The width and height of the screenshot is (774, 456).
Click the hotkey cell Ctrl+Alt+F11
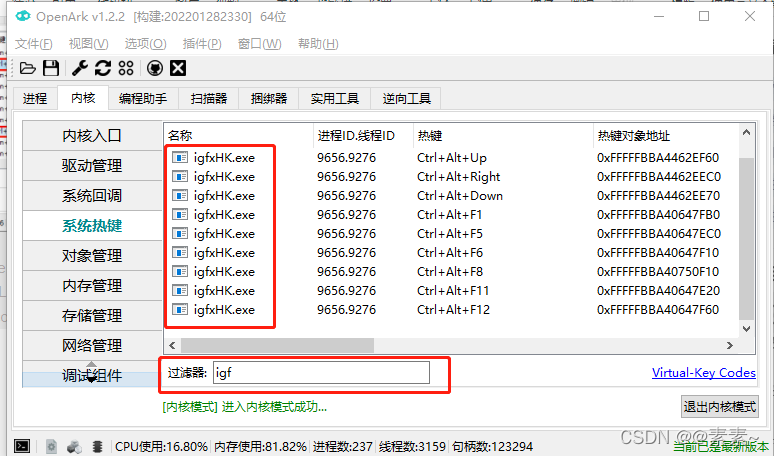pos(453,290)
